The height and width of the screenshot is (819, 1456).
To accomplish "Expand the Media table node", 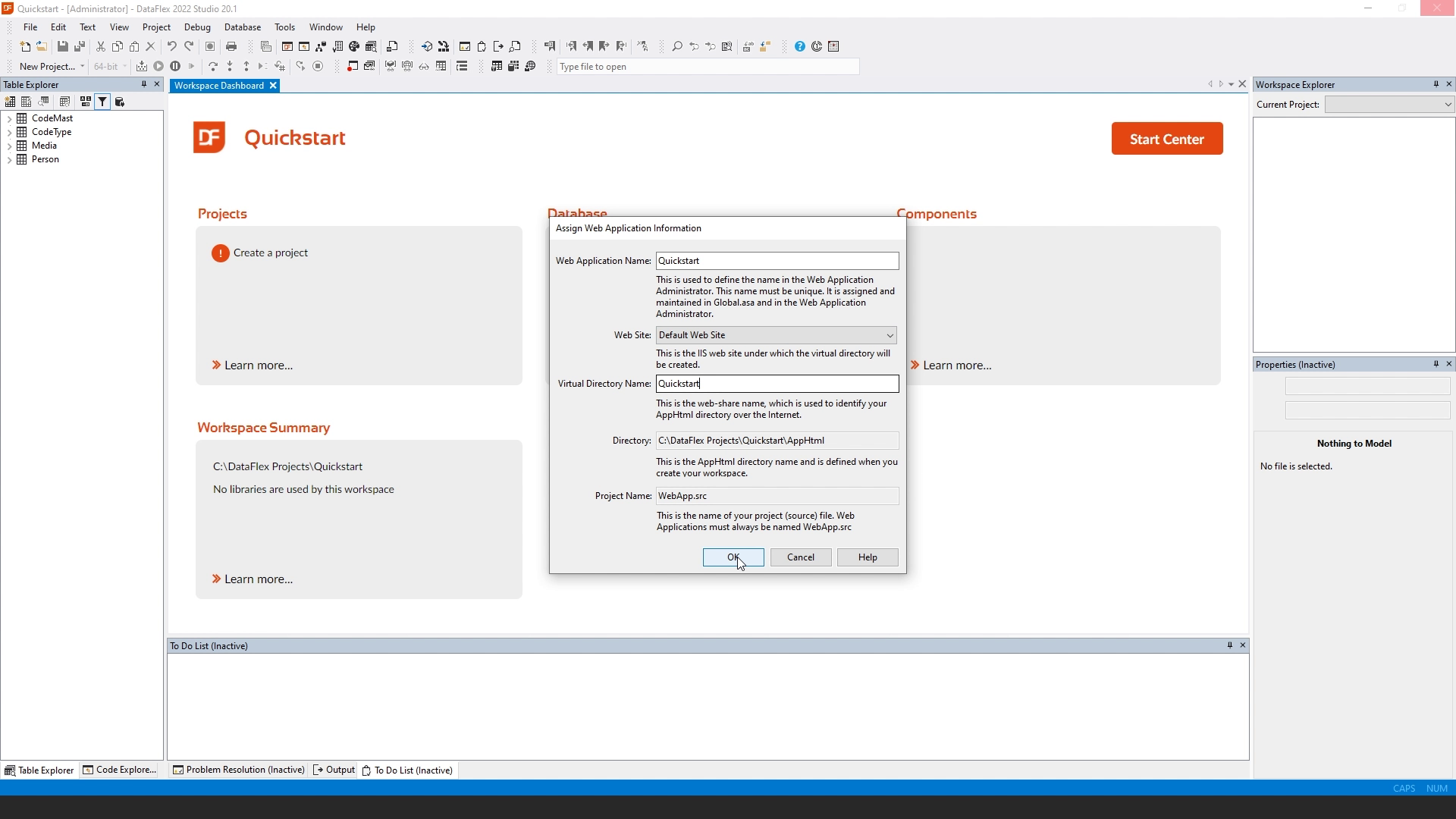I will pyautogui.click(x=9, y=146).
